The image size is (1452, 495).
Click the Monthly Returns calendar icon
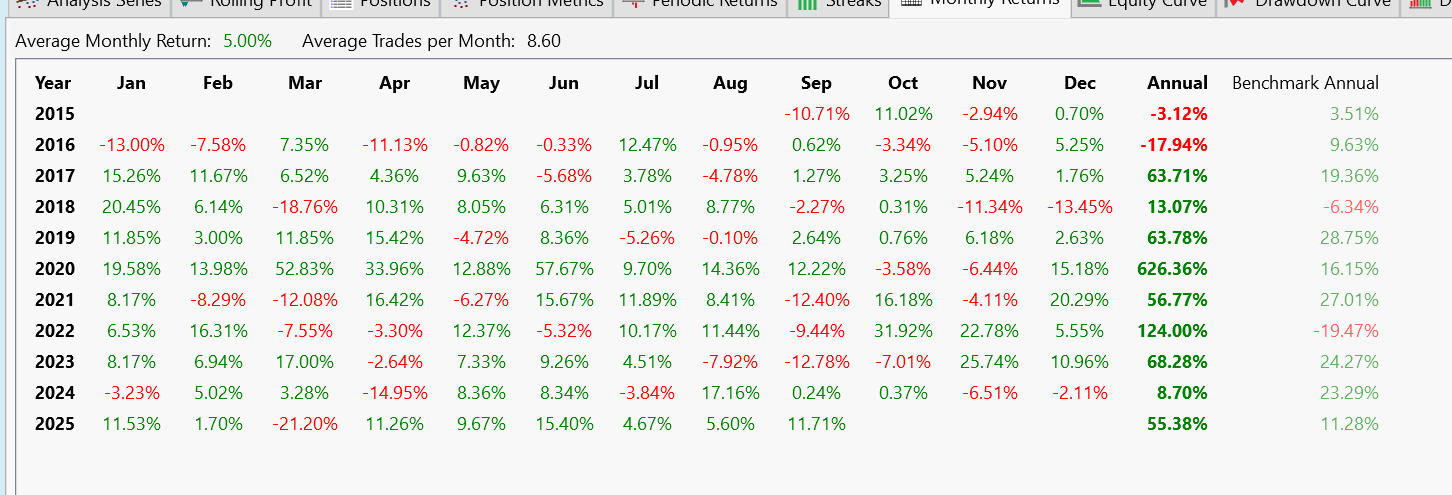tap(910, 3)
